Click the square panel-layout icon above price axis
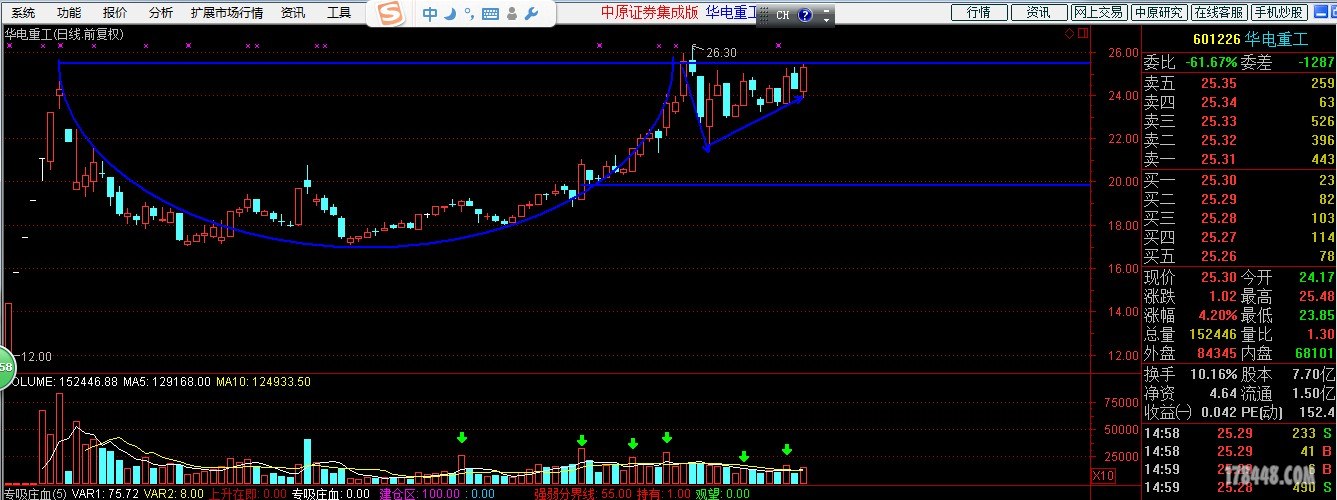 coord(1082,32)
